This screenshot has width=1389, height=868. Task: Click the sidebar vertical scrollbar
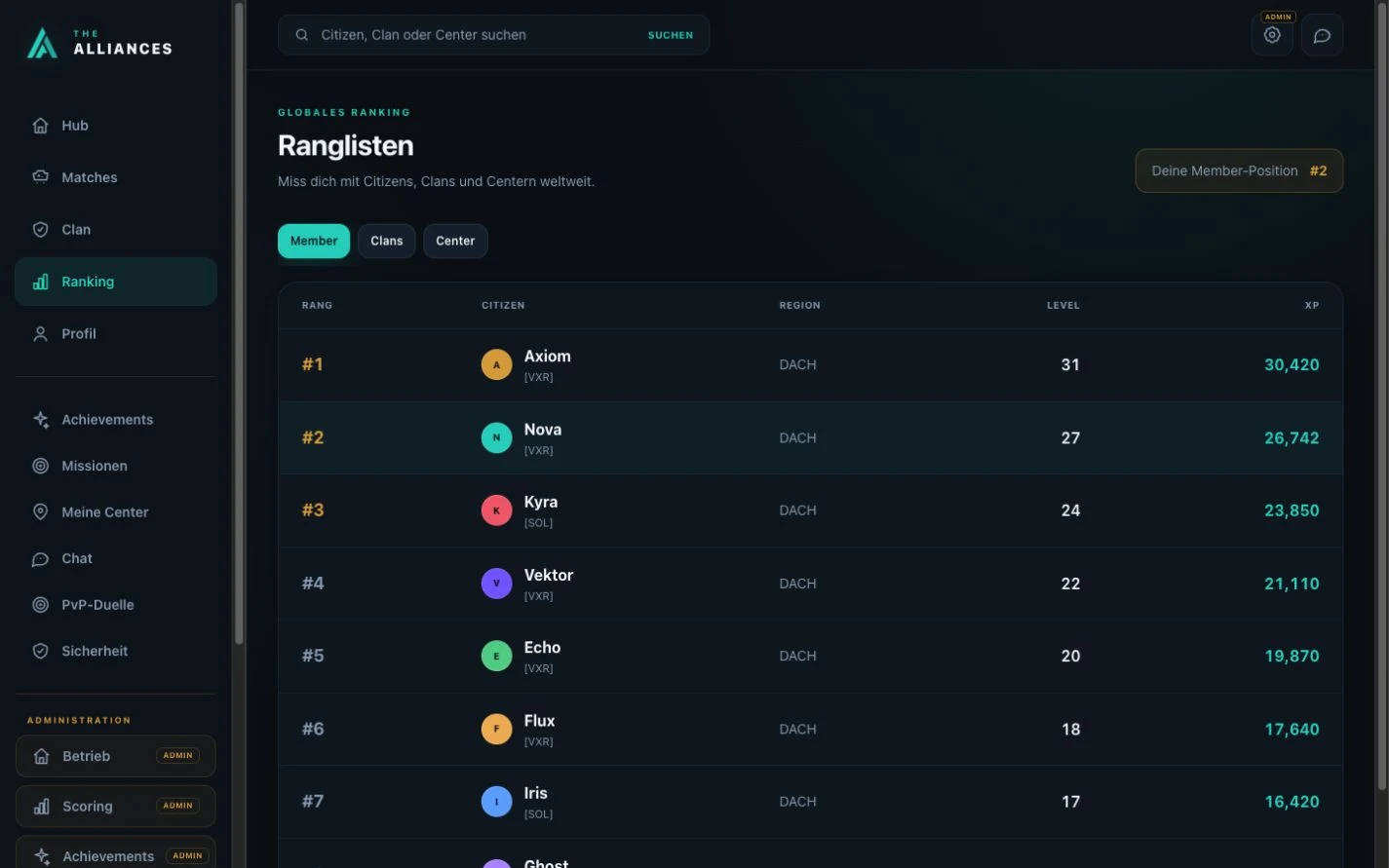[x=239, y=321]
